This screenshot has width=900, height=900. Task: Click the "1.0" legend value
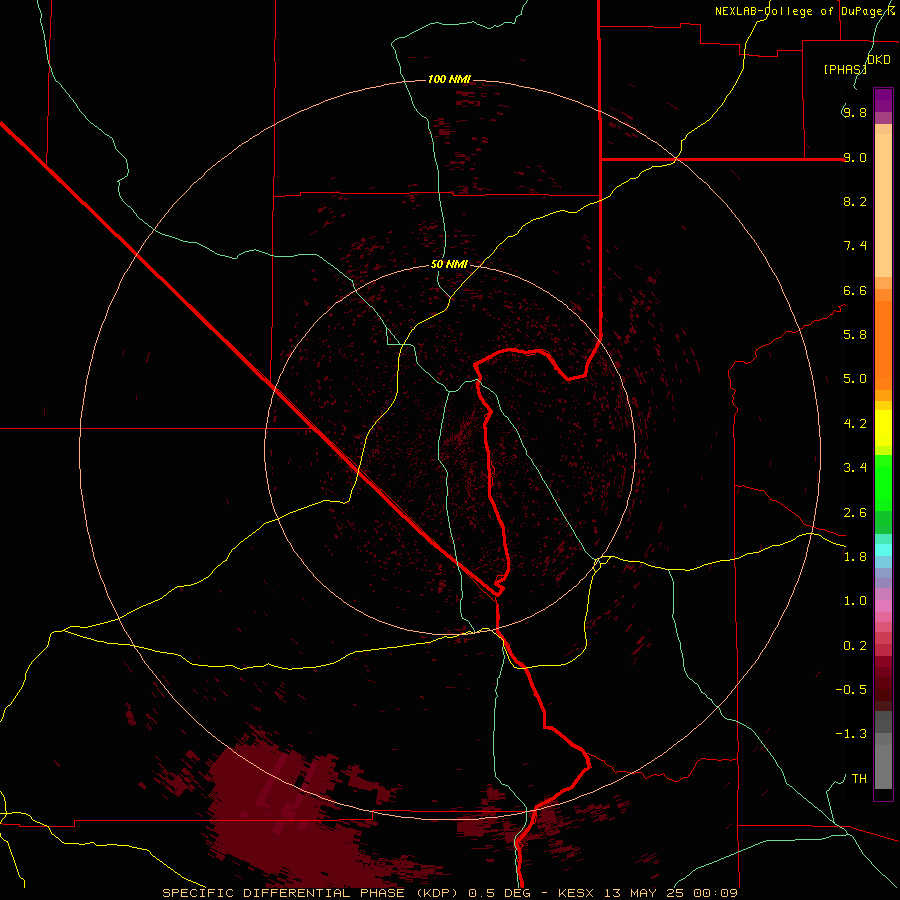[855, 601]
